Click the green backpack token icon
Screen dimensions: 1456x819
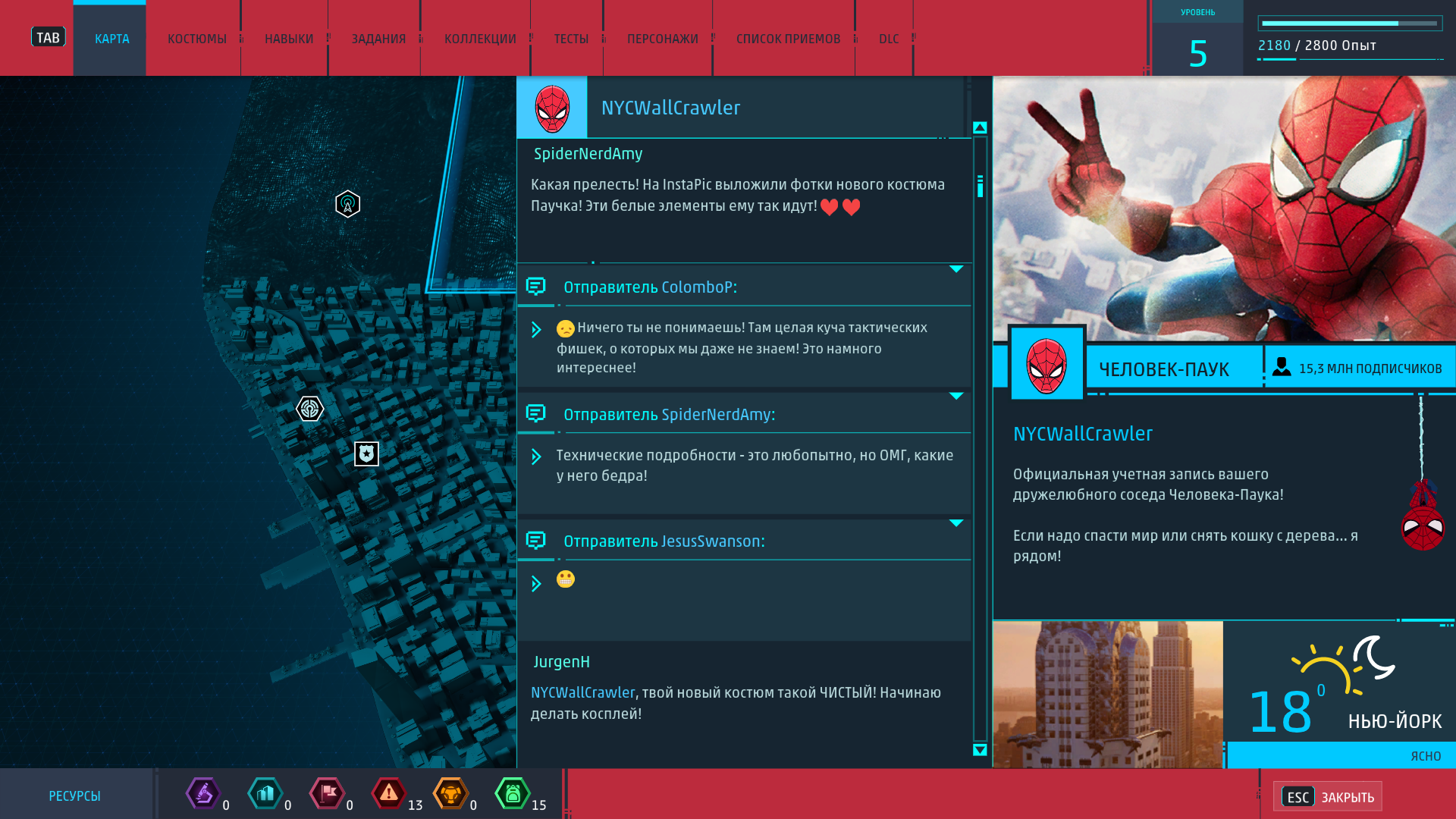tap(513, 793)
